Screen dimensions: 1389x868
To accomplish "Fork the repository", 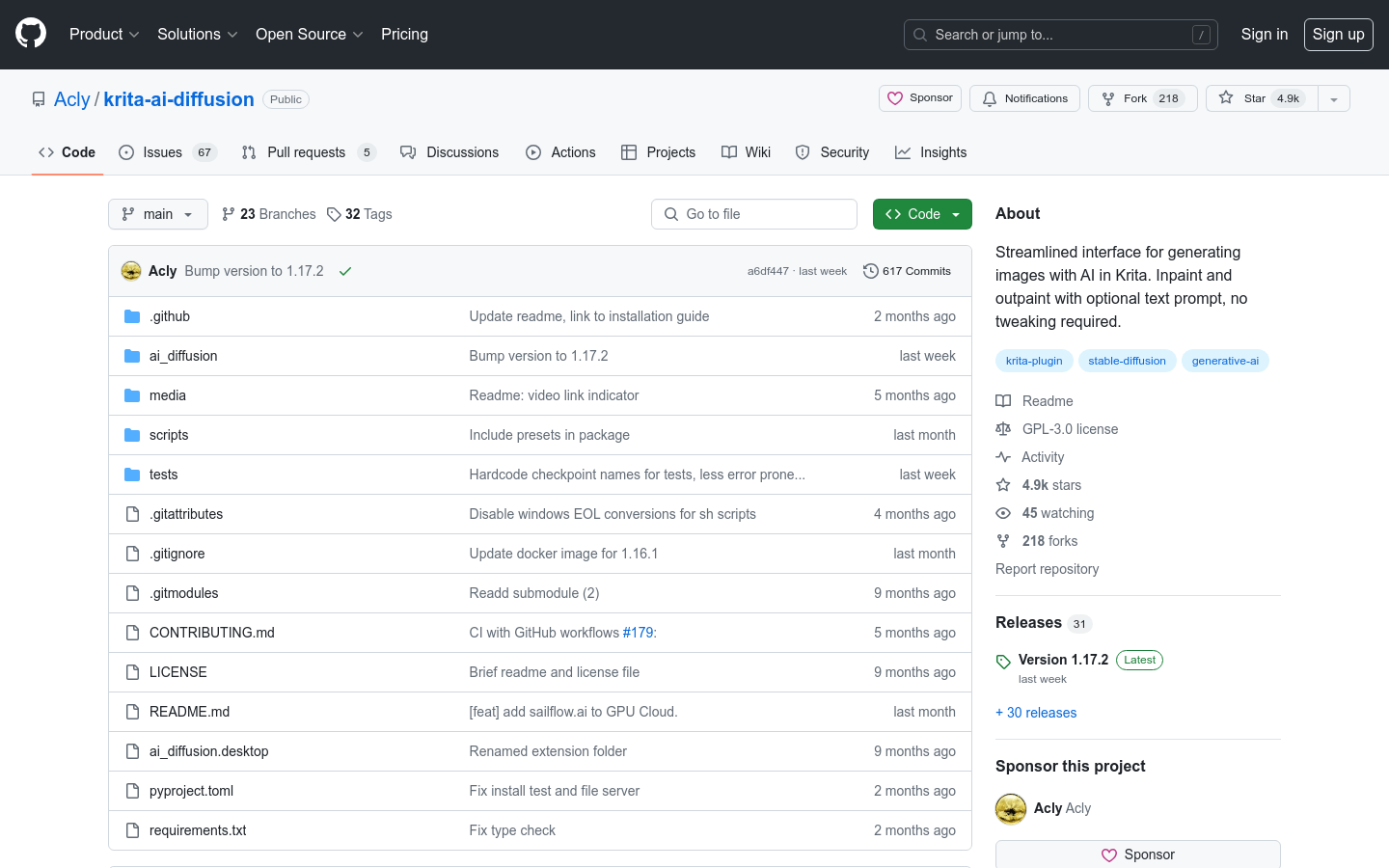I will click(x=1142, y=98).
